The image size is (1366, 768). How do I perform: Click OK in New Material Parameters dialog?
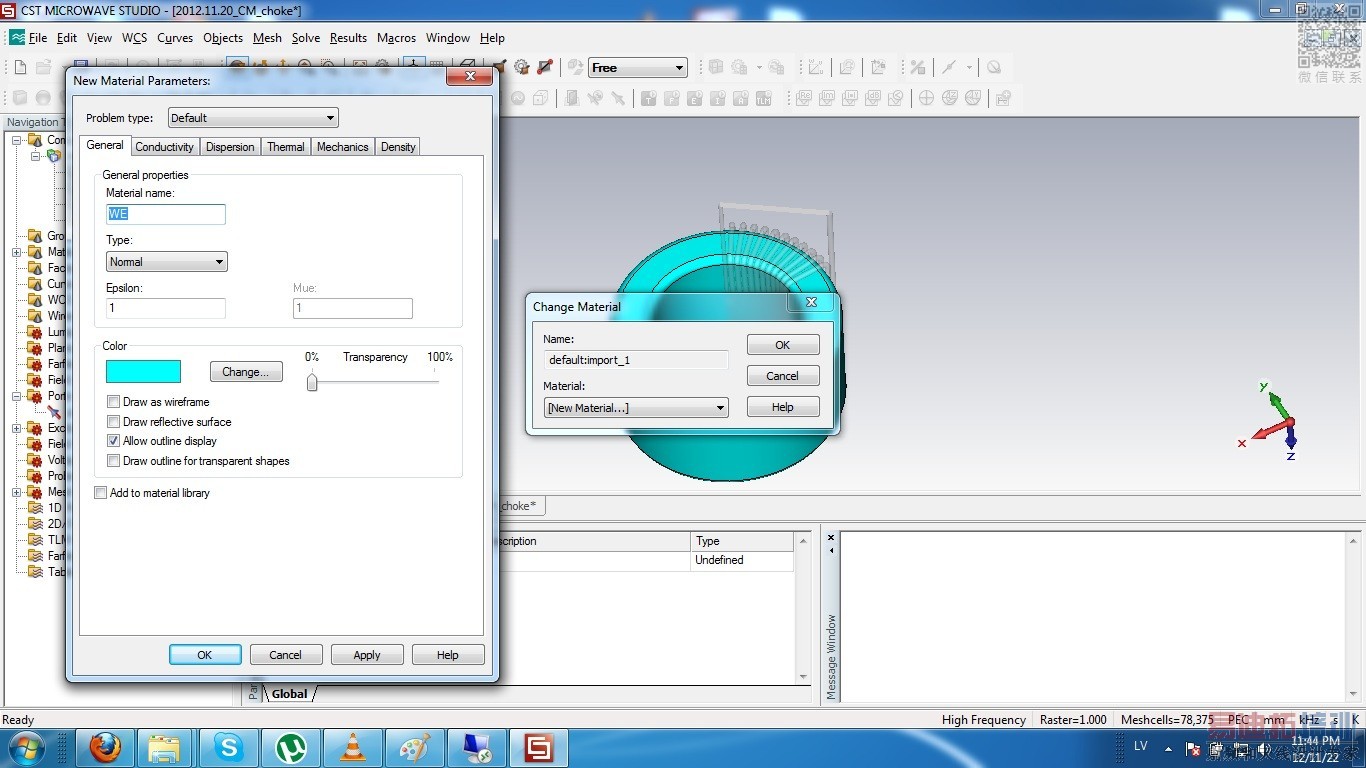click(205, 655)
